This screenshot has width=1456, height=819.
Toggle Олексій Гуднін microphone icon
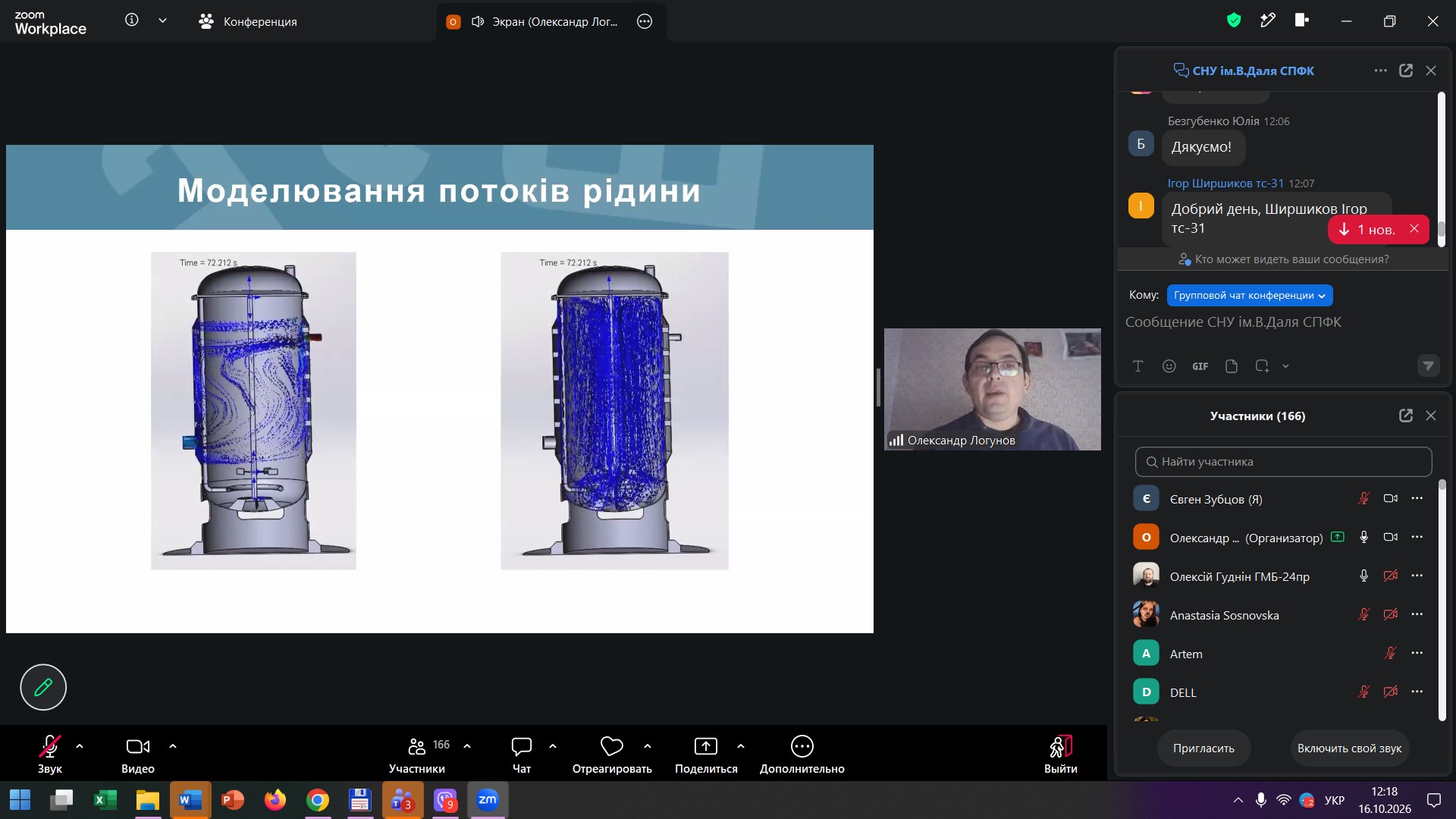click(x=1363, y=576)
